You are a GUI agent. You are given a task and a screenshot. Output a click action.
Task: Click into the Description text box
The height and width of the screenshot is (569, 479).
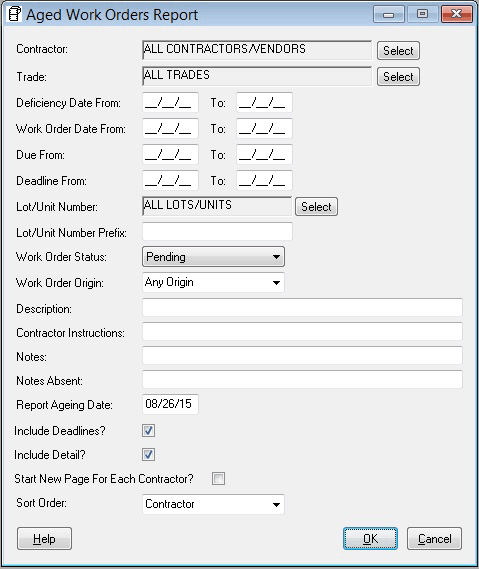tap(302, 308)
